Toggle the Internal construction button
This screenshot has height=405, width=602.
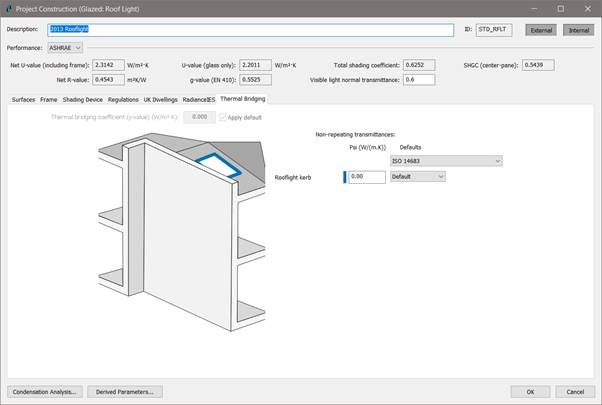point(577,30)
